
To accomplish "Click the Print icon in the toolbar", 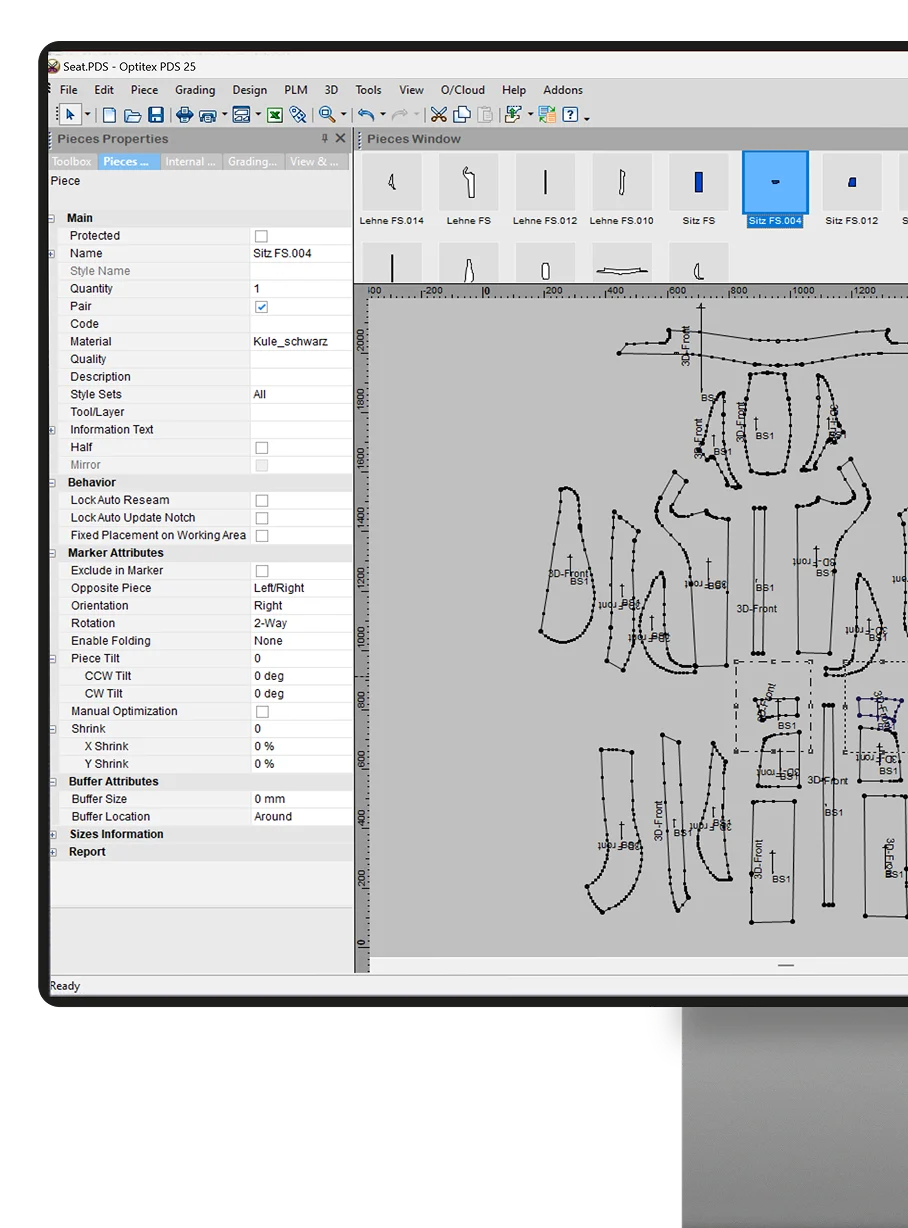I will tap(185, 115).
